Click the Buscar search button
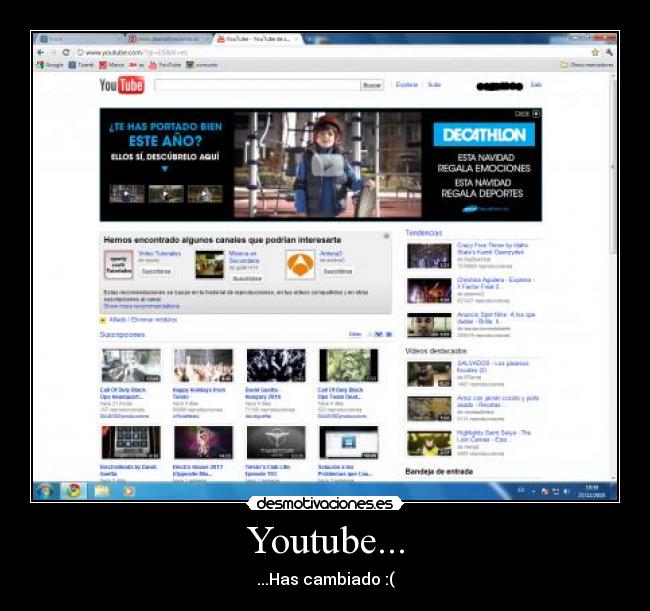Viewport: 650px width, 611px height. (x=372, y=85)
